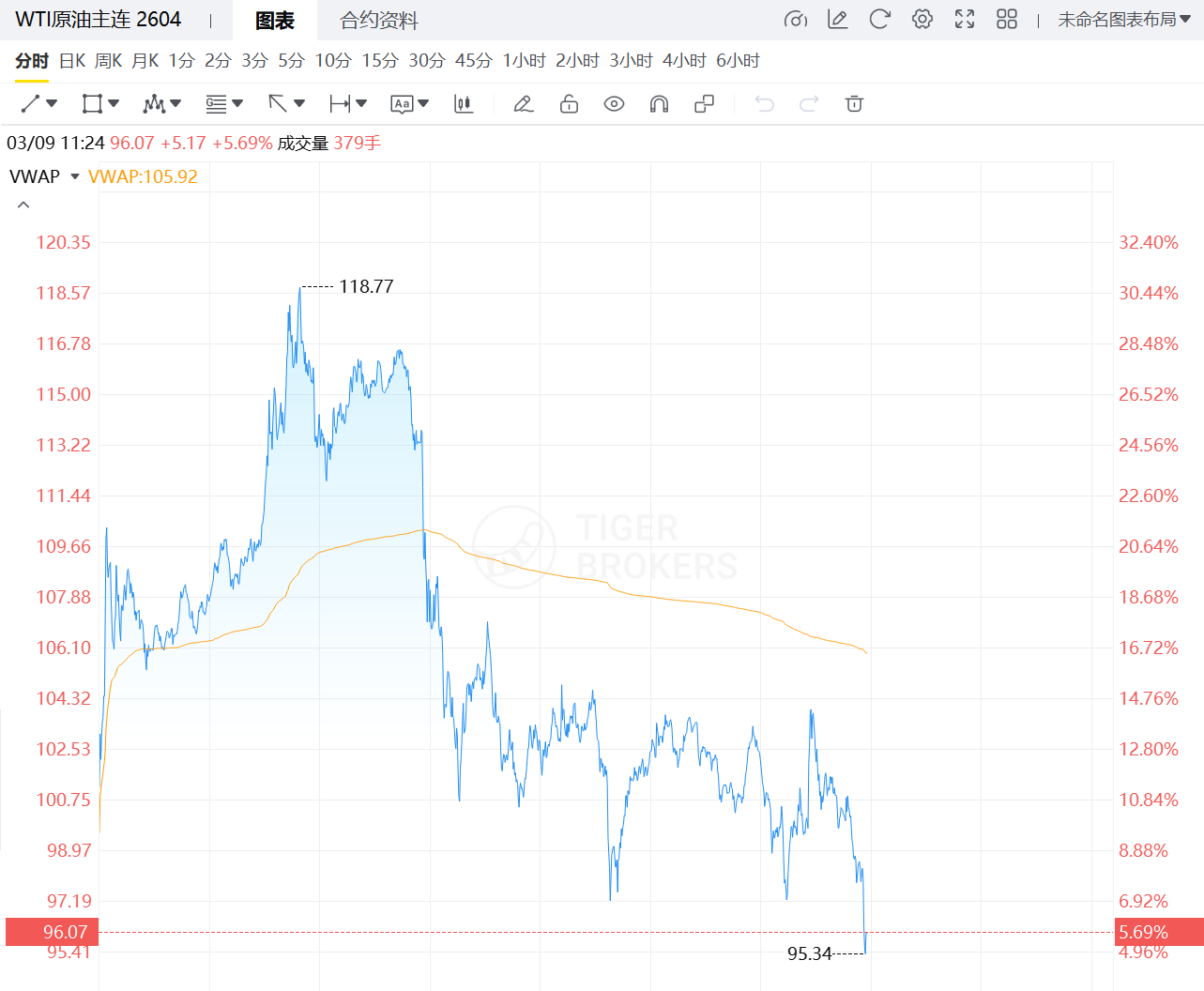Switch to the 日K timeframe
This screenshot has width=1204, height=991.
[72, 61]
